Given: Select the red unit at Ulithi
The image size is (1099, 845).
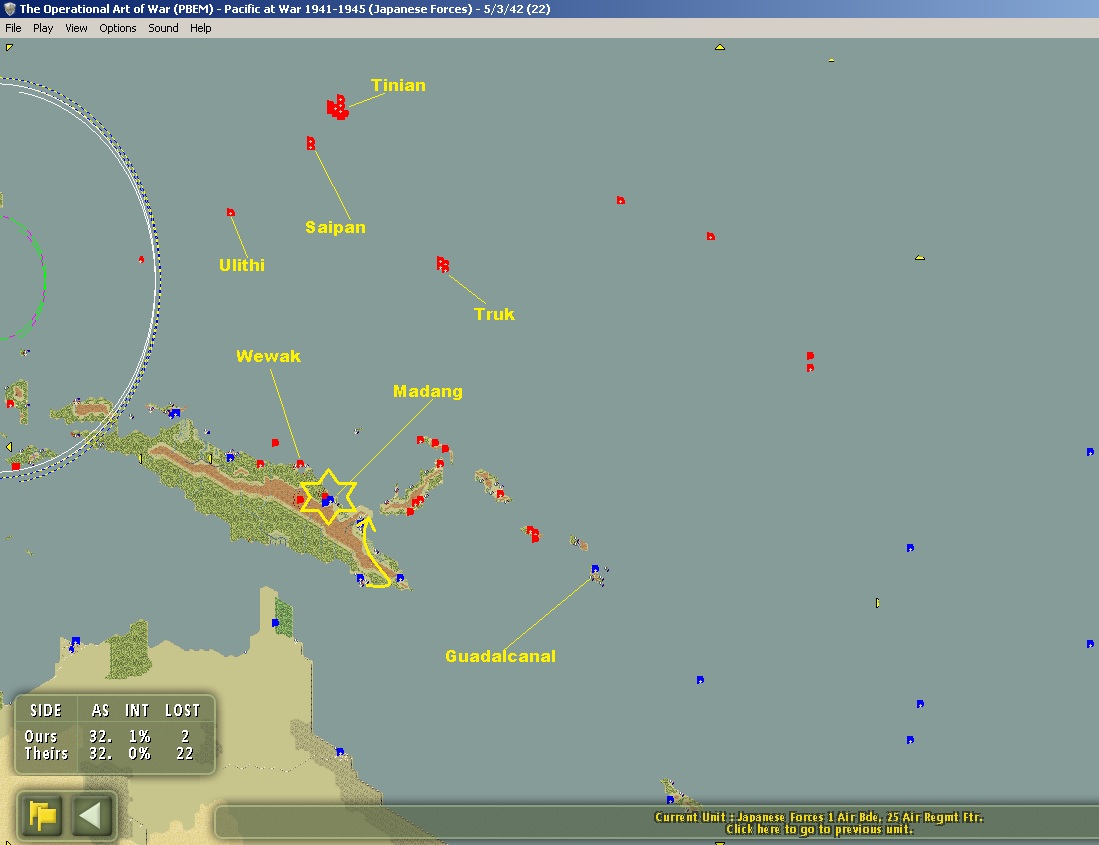Looking at the screenshot, I should 231,212.
